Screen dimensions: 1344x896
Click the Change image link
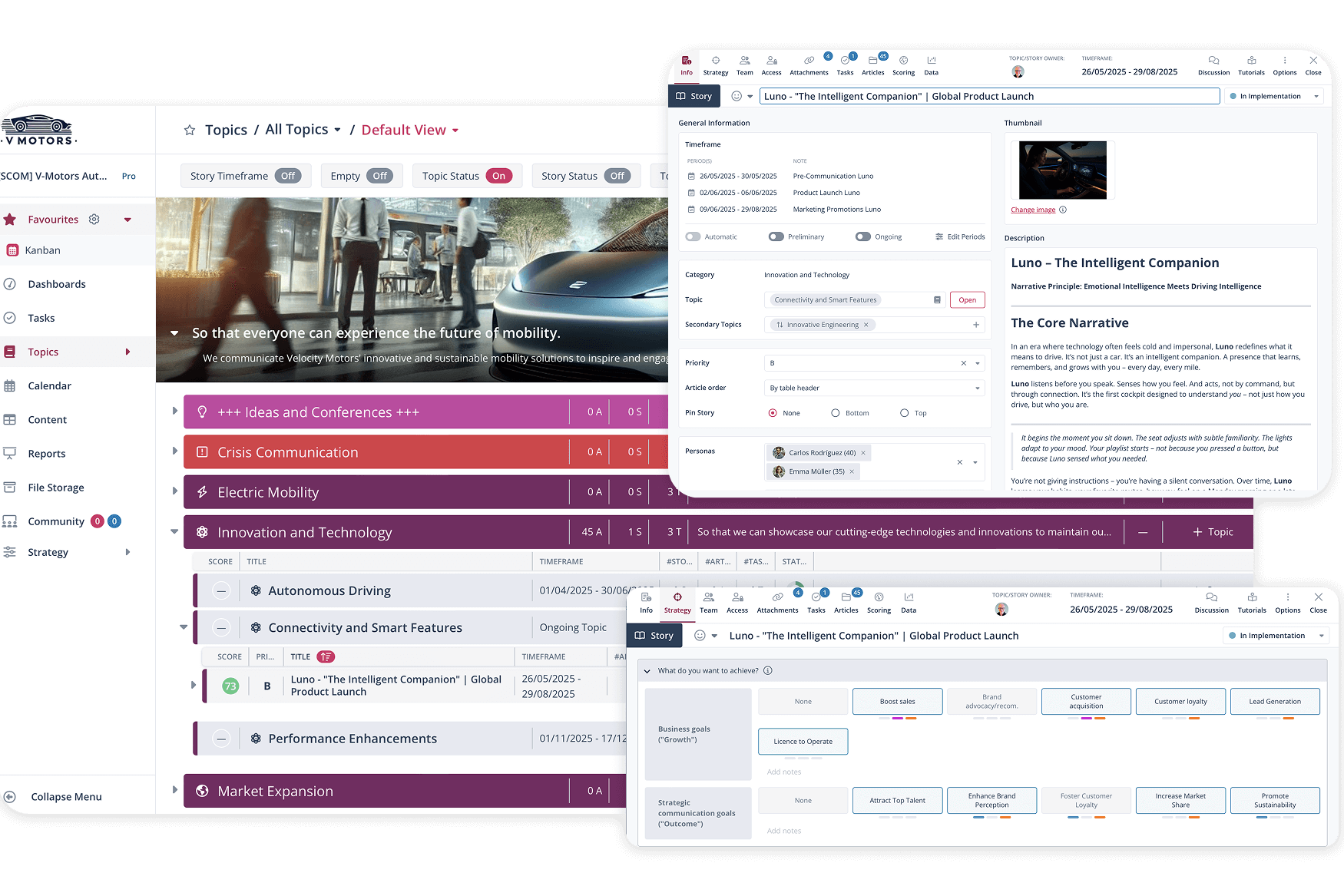[1032, 210]
